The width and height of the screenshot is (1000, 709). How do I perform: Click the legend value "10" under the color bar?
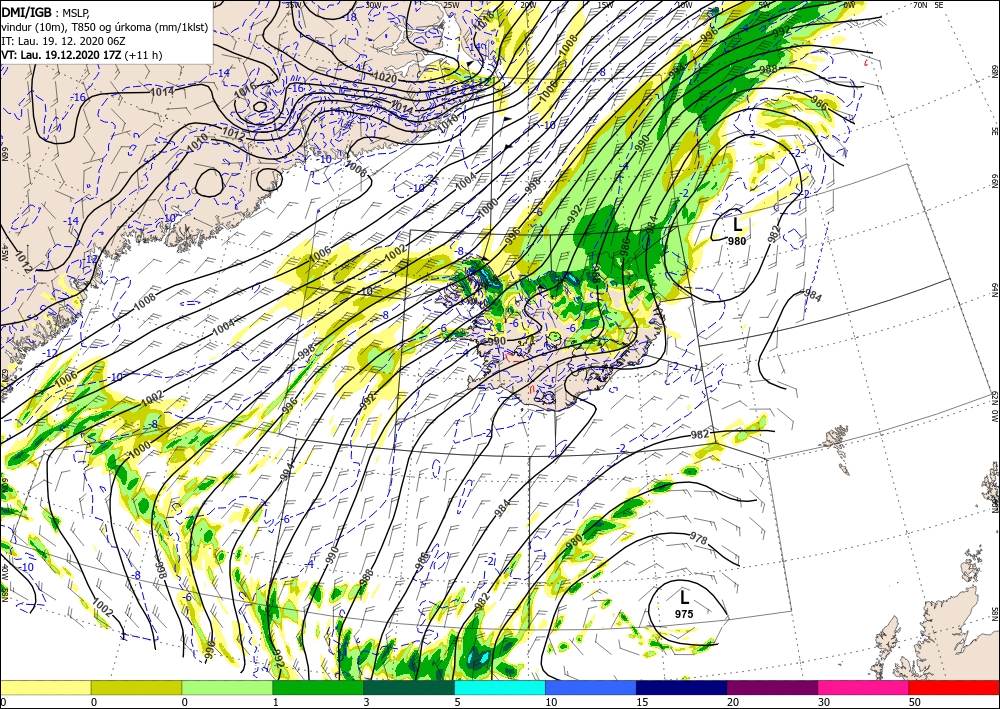(551, 702)
